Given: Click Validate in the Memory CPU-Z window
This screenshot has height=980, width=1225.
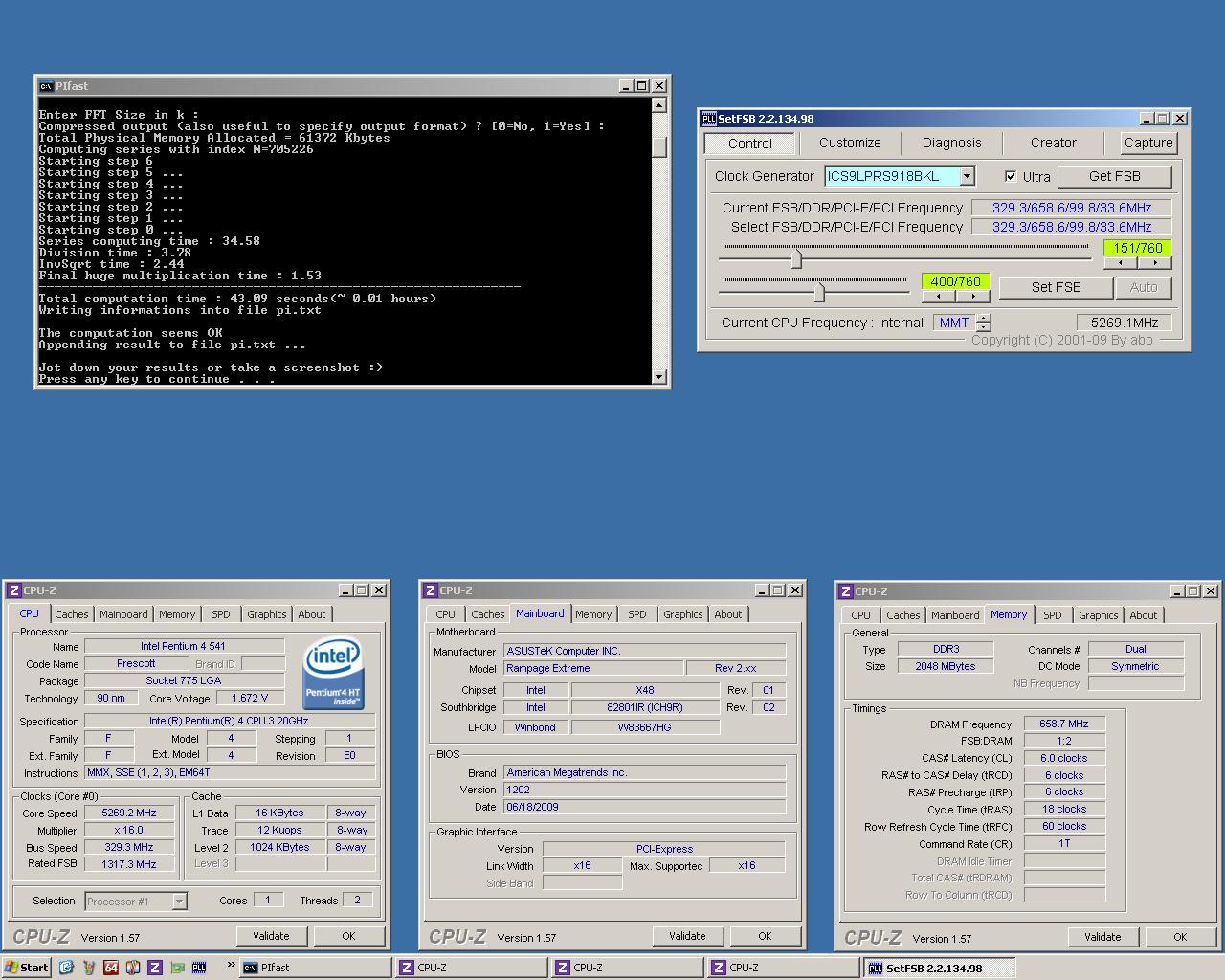Looking at the screenshot, I should point(1102,937).
